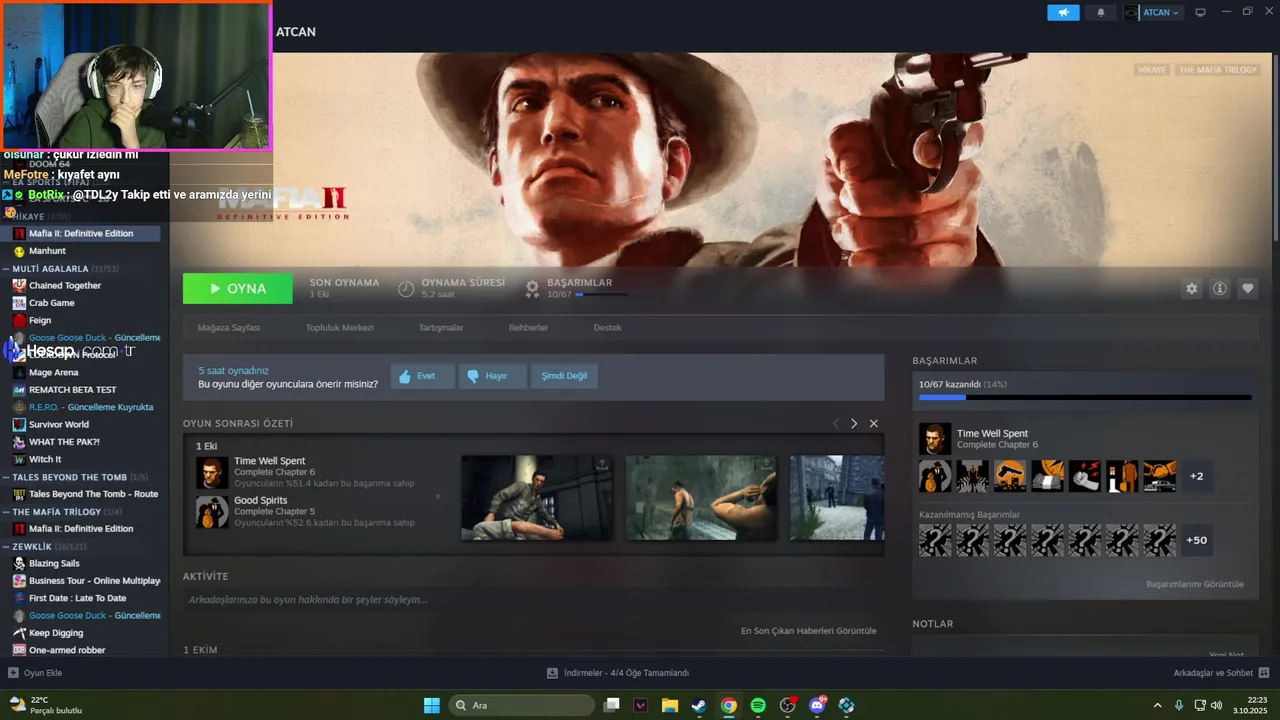Select Mage Arena in the library
This screenshot has height=720, width=1280.
[53, 372]
